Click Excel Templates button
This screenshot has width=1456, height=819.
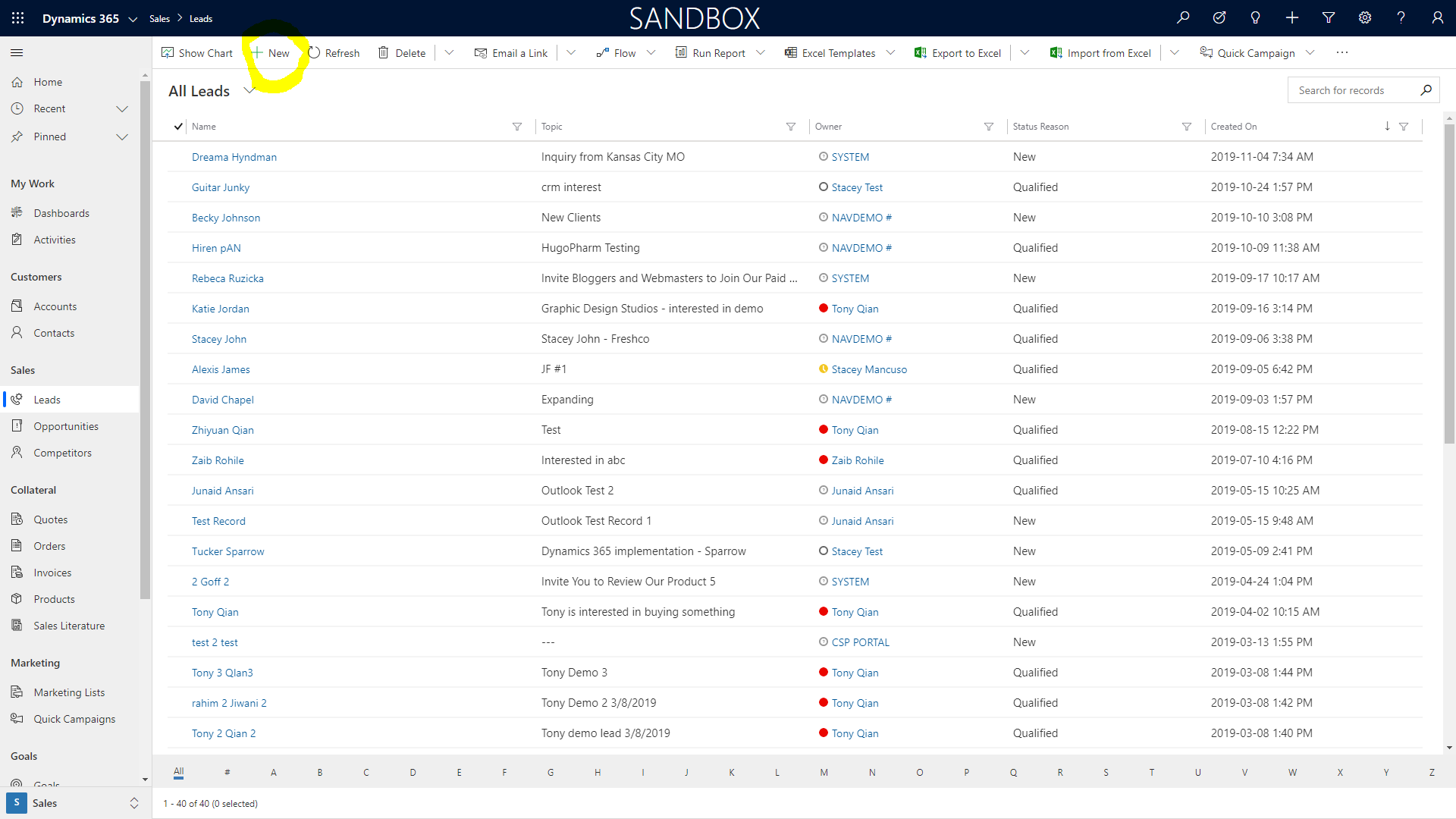[830, 53]
